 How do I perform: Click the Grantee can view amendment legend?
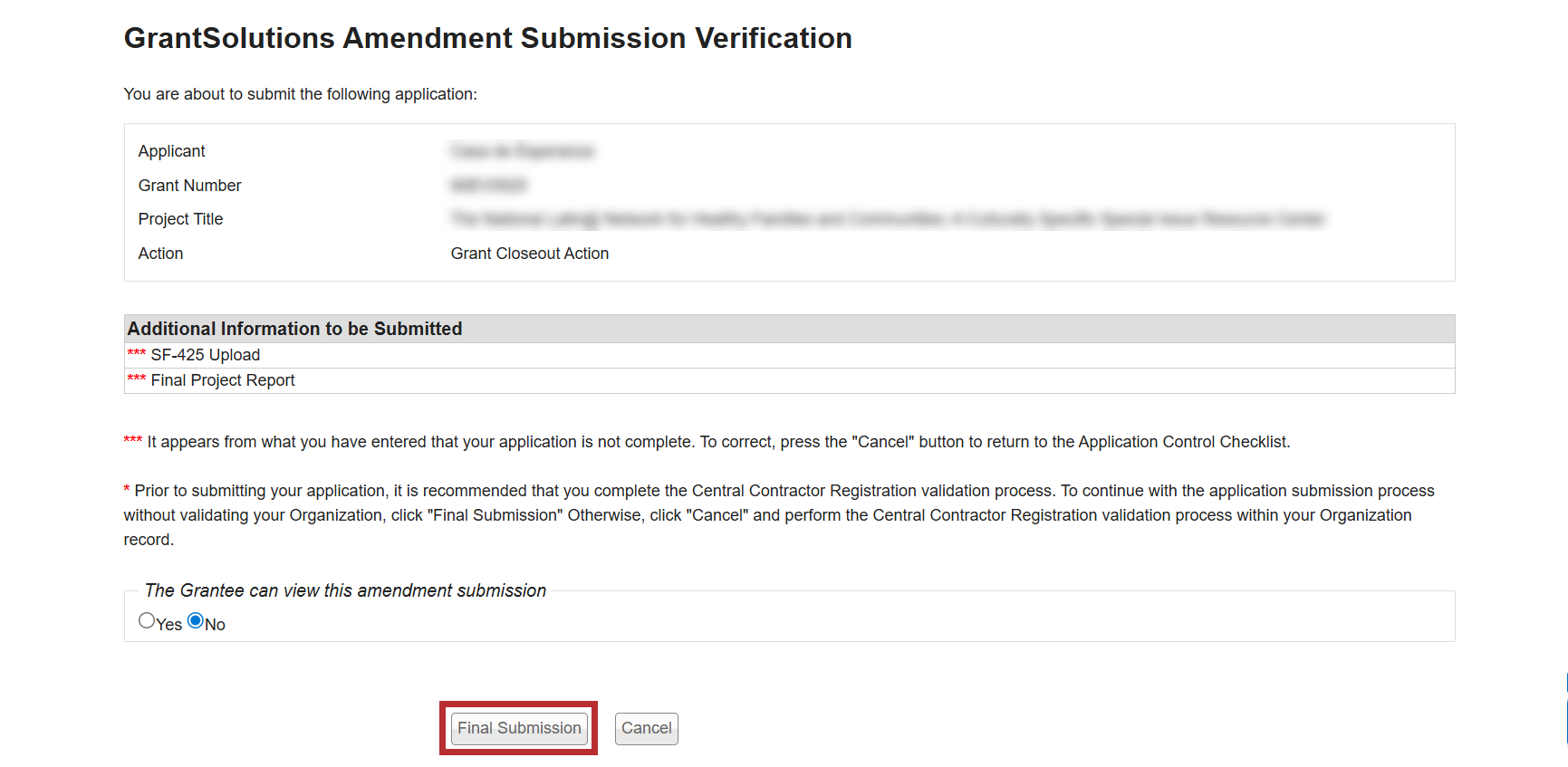click(x=345, y=590)
